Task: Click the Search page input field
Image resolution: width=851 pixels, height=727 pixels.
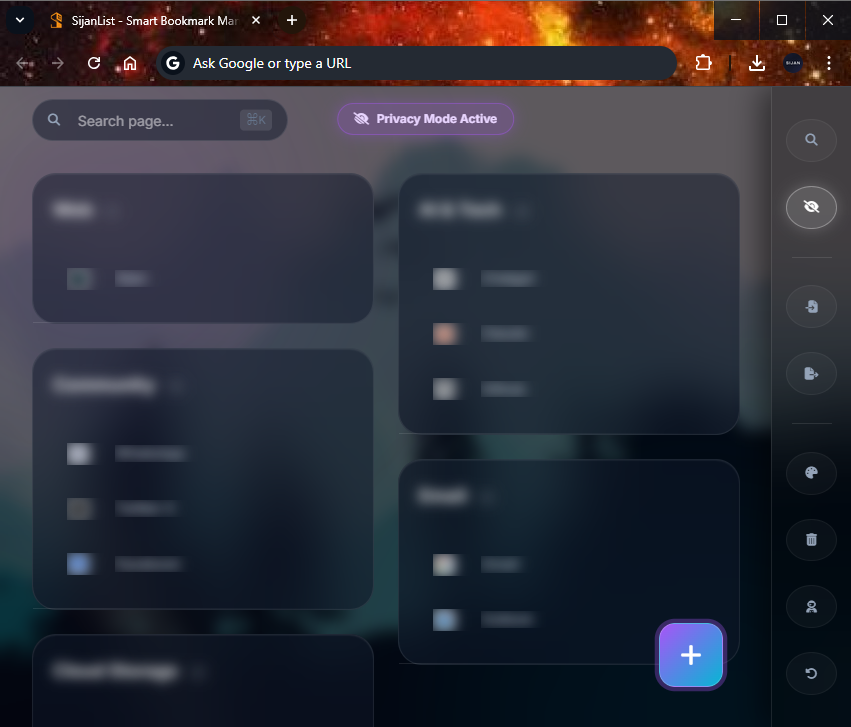Action: pyautogui.click(x=150, y=119)
